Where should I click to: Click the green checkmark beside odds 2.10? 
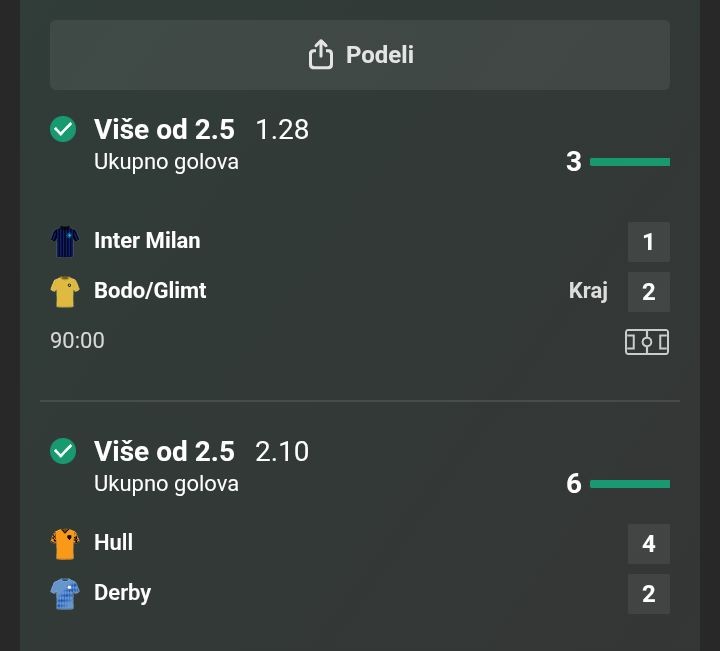63,451
